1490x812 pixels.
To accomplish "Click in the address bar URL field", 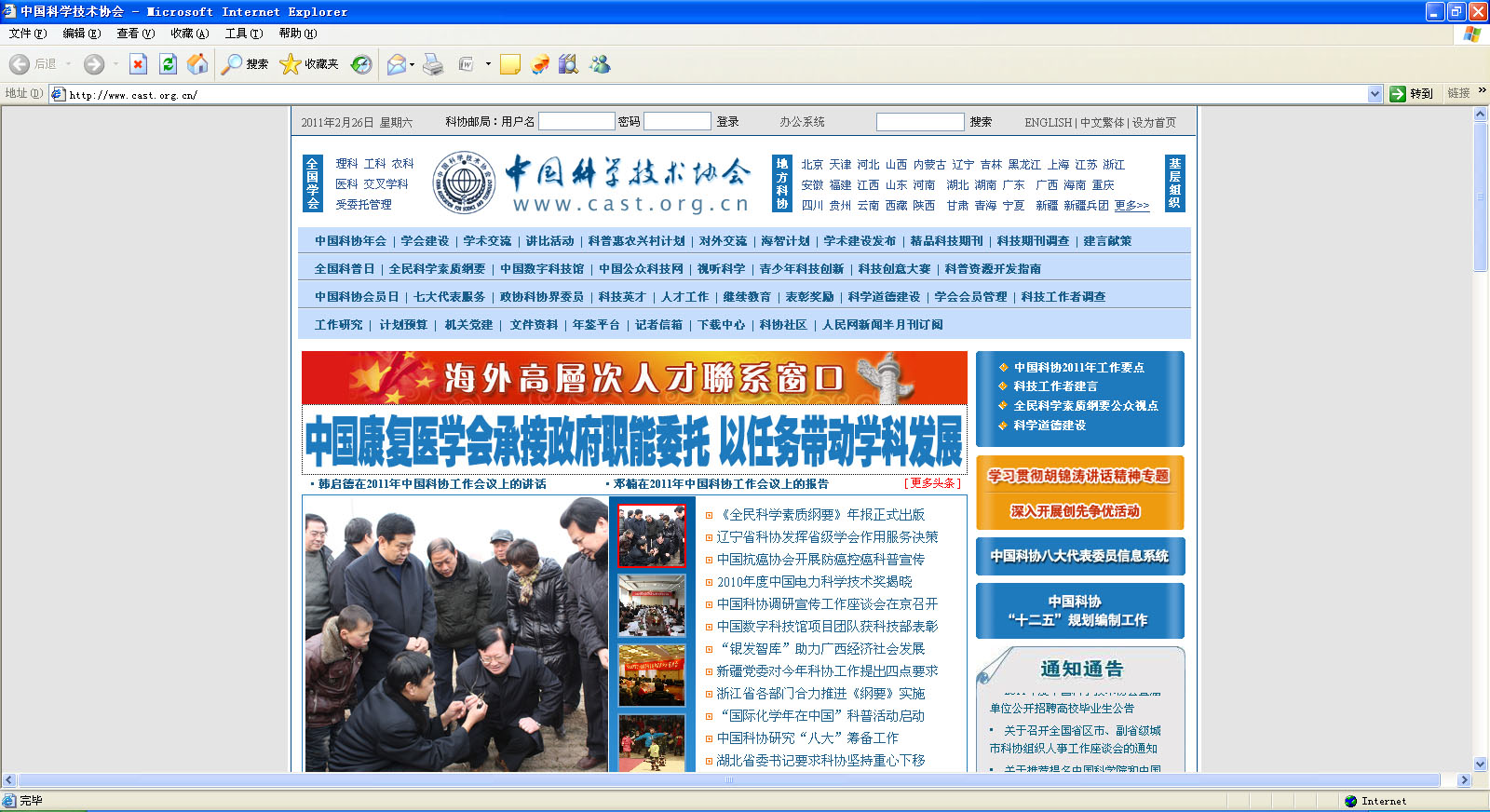I will 717,94.
